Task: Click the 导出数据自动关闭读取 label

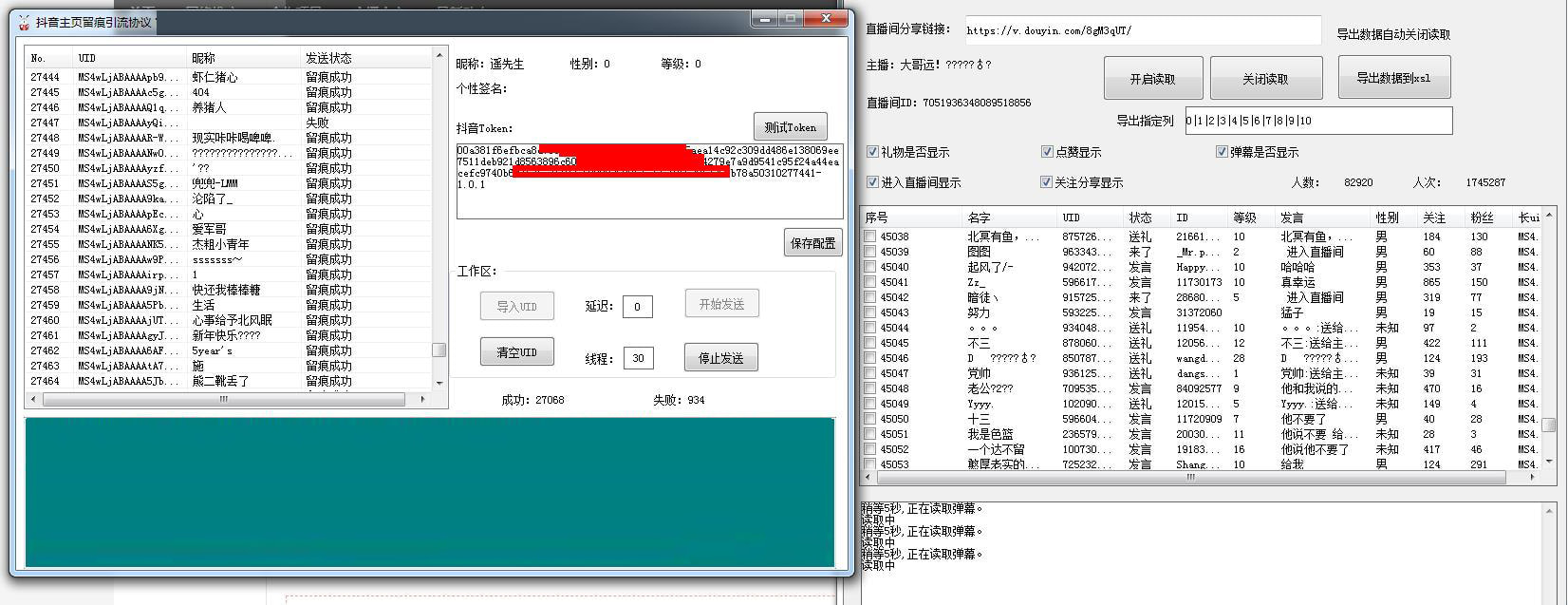Action: pyautogui.click(x=1393, y=34)
